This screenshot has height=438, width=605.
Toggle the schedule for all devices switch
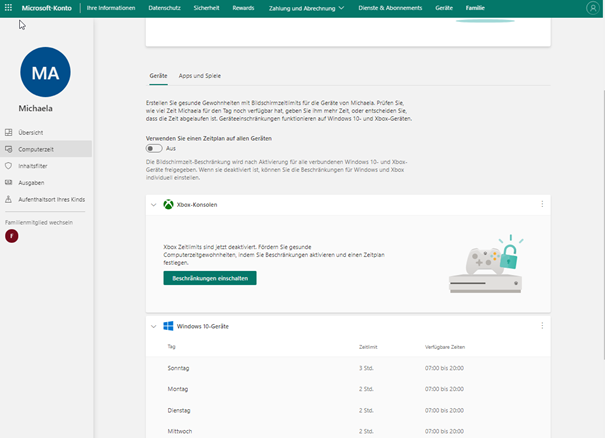153,148
